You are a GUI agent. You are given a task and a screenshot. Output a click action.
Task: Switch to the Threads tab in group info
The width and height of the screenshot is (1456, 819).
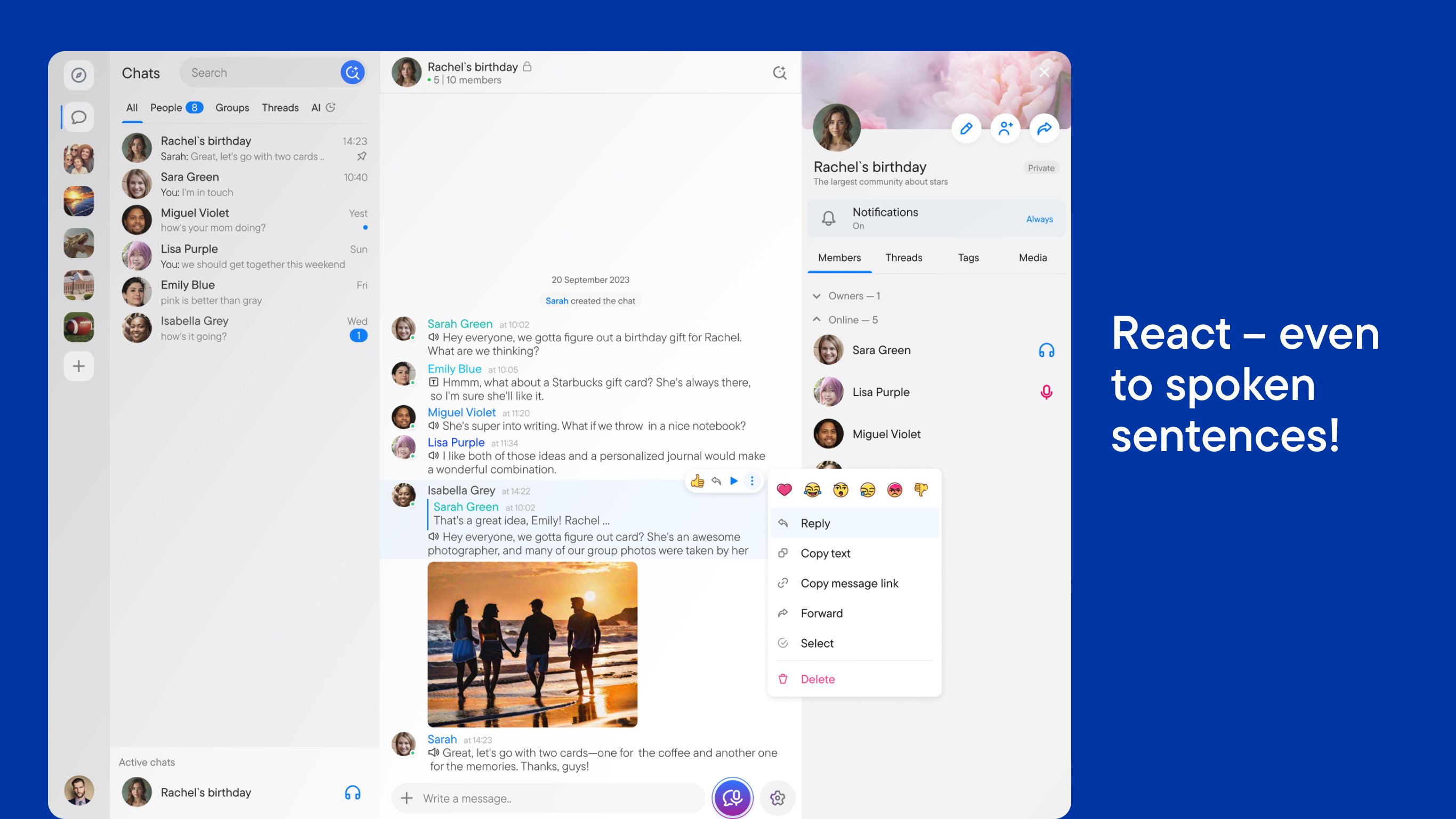(904, 258)
